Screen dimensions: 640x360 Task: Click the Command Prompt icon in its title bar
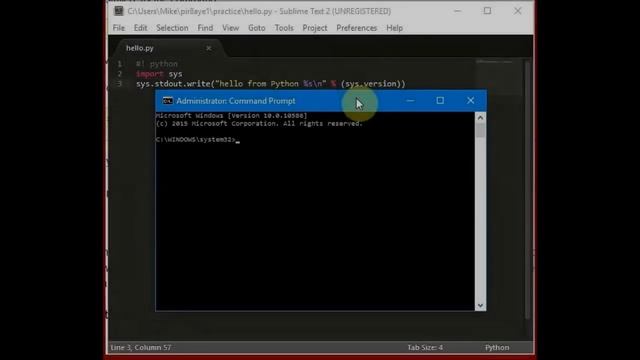[x=168, y=101]
